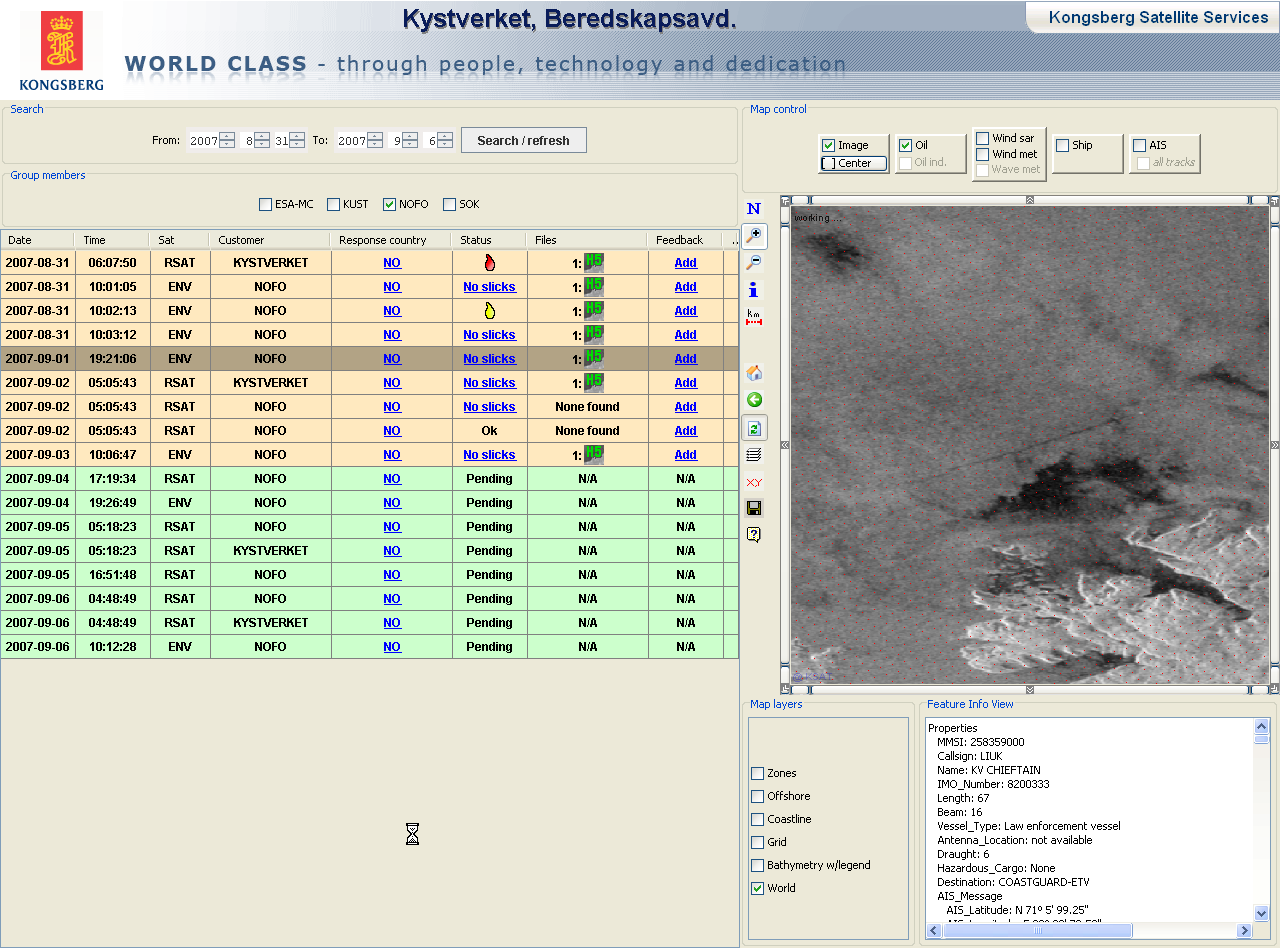Enable the Wind met checkbox

click(982, 154)
